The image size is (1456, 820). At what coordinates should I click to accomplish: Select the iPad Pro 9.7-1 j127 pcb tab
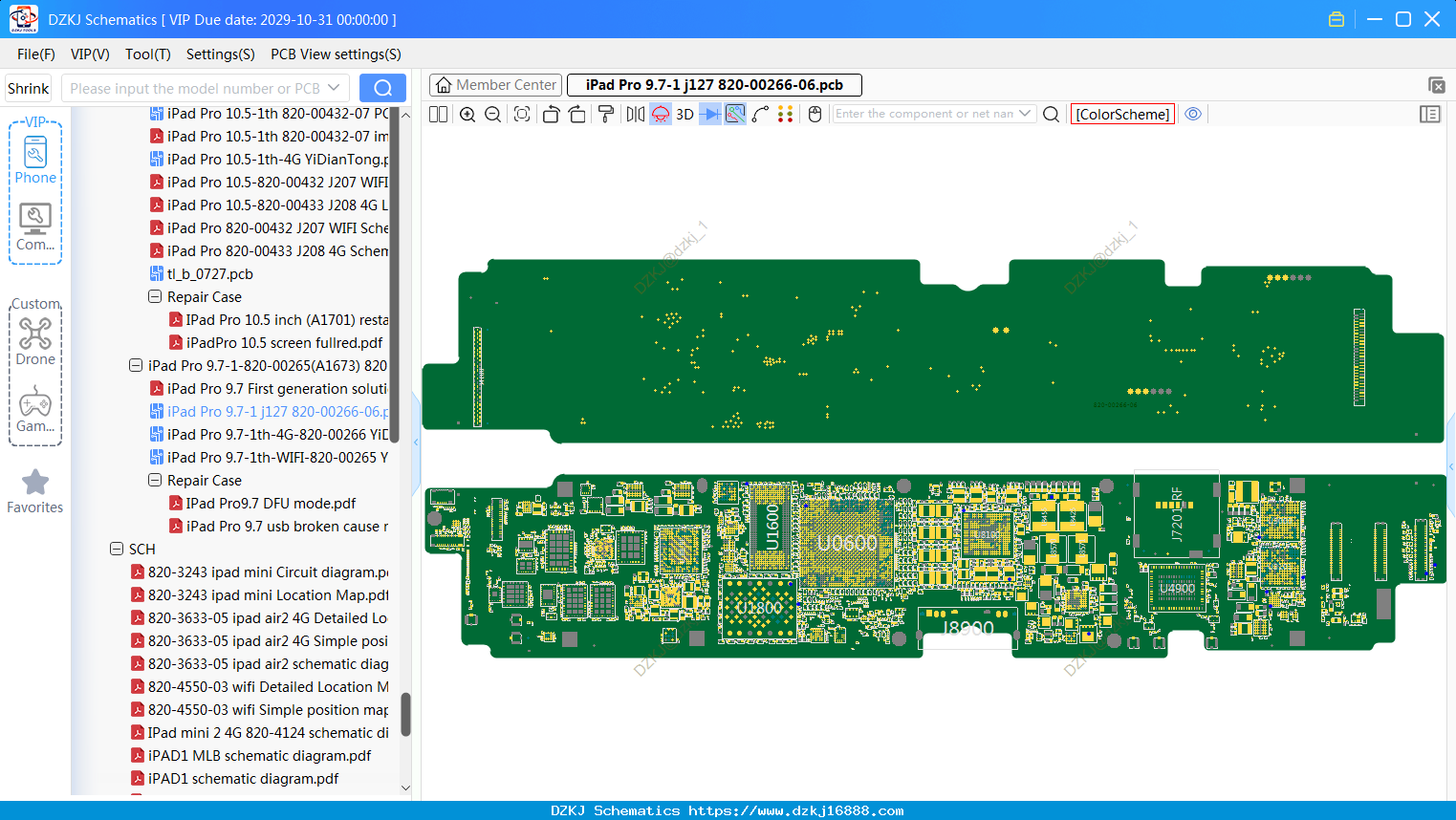pyautogui.click(x=714, y=85)
